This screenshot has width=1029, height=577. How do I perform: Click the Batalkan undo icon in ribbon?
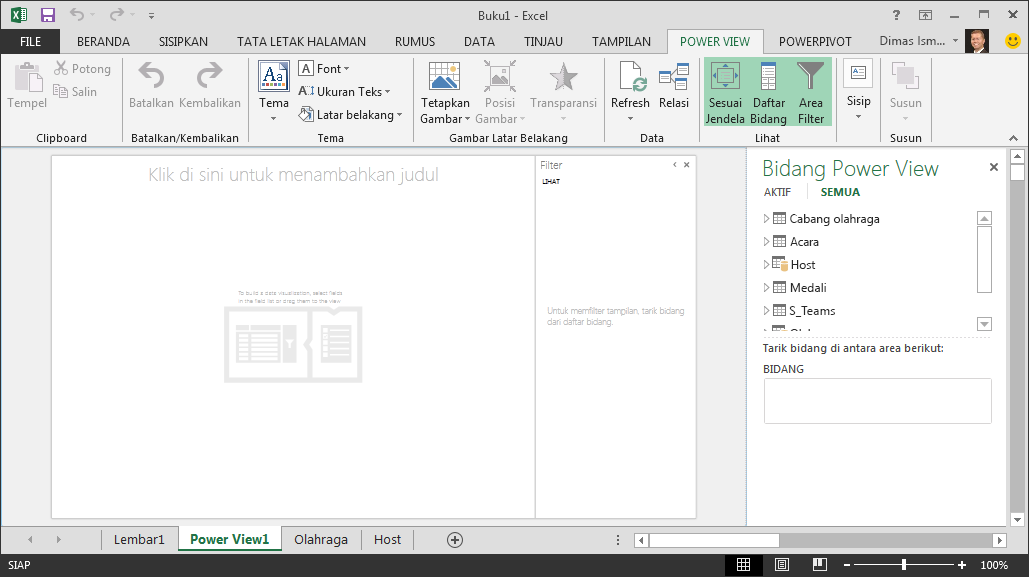click(x=152, y=77)
